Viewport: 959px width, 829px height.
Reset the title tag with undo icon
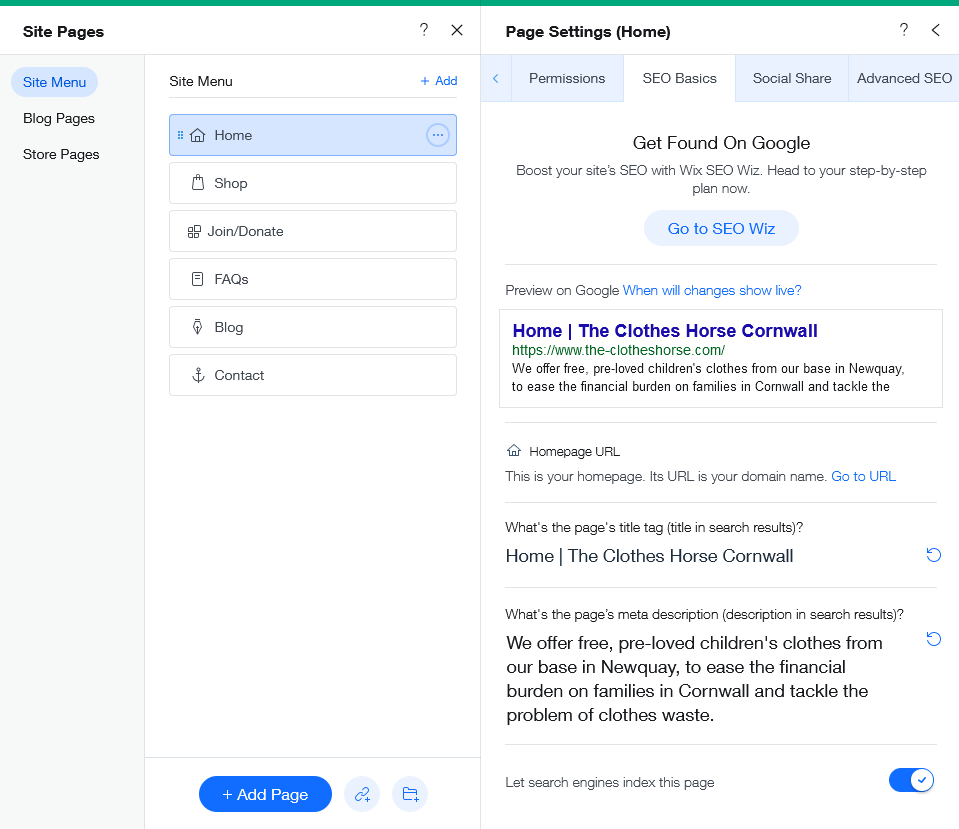click(x=933, y=555)
